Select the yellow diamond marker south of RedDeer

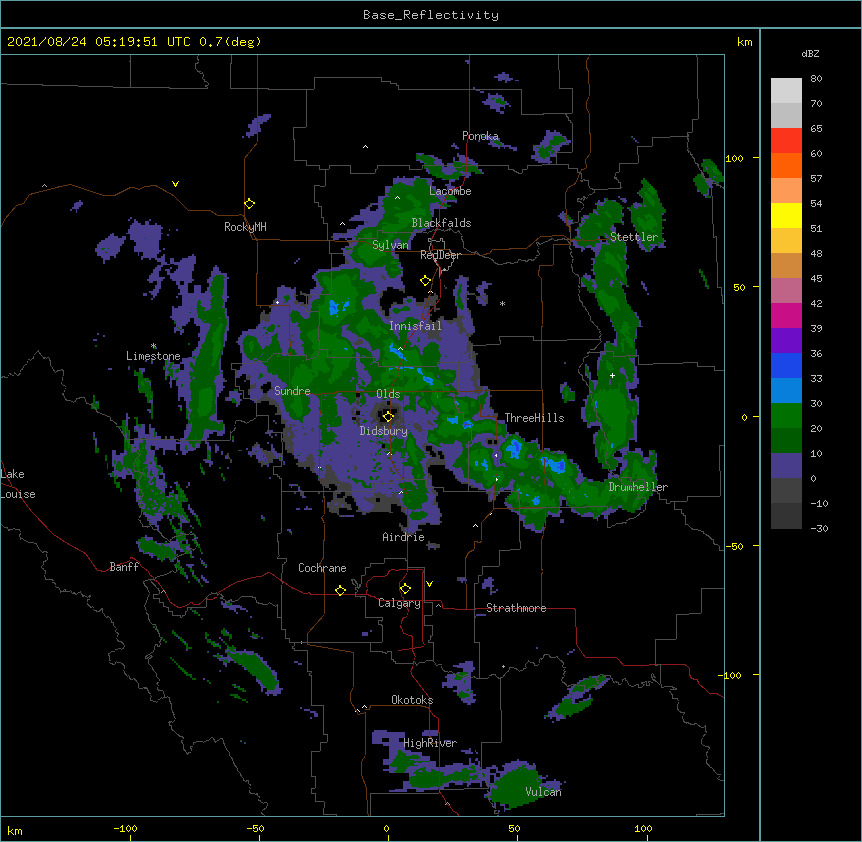(426, 281)
